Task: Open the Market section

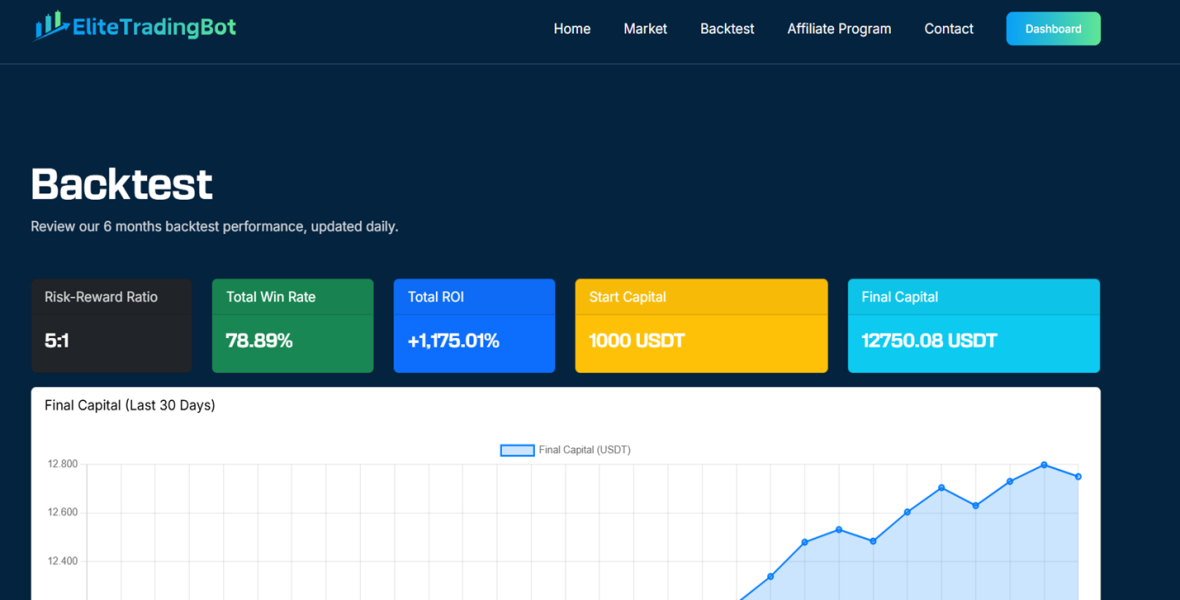Action: tap(645, 29)
